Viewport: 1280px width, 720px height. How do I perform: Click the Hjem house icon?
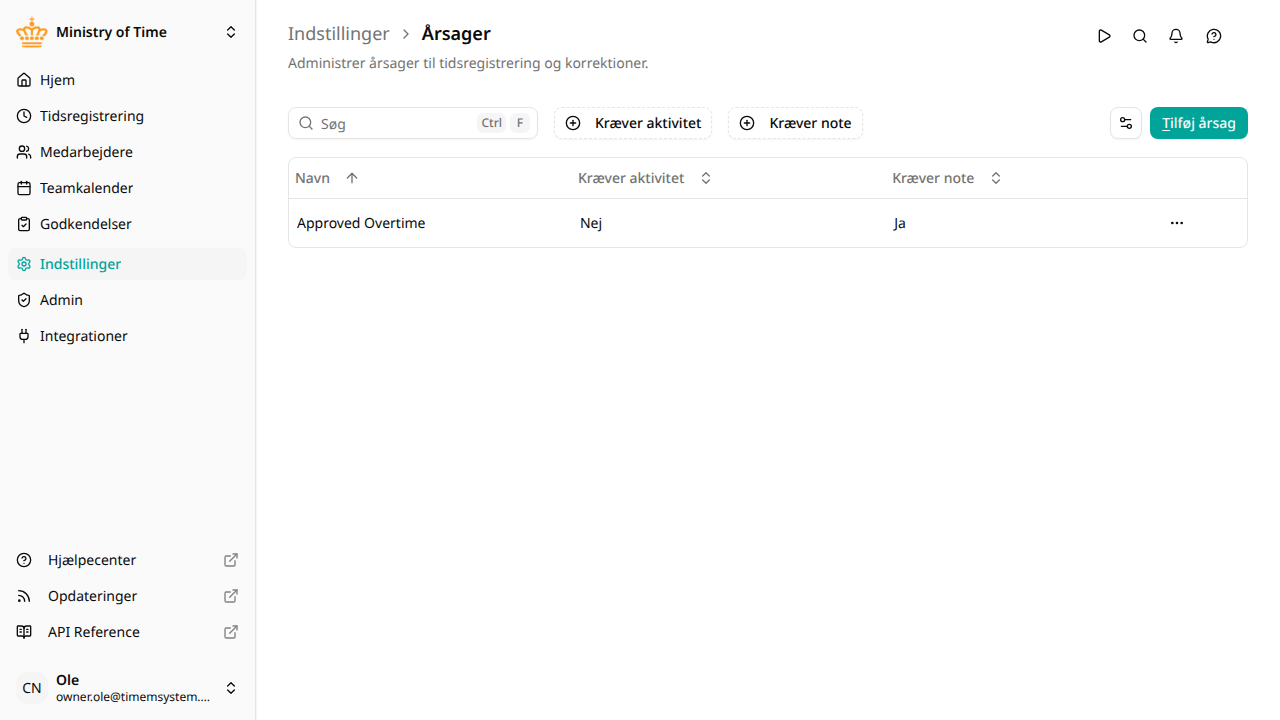tap(24, 80)
